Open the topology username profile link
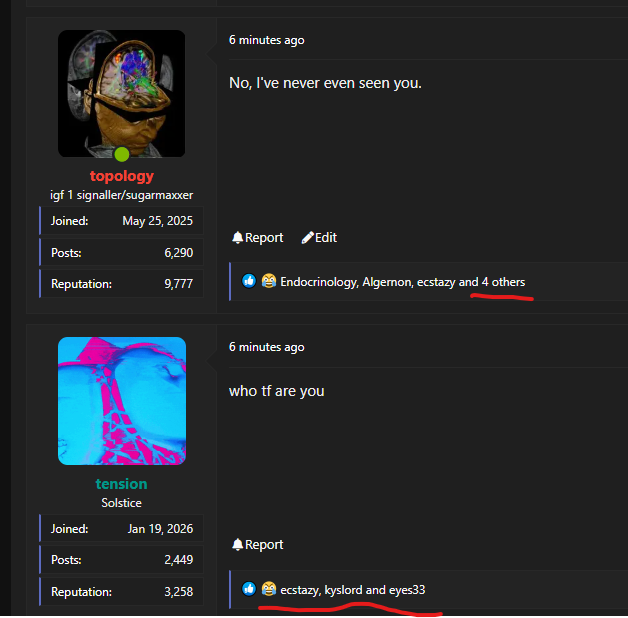Viewport: 628px width, 618px height. 122,176
